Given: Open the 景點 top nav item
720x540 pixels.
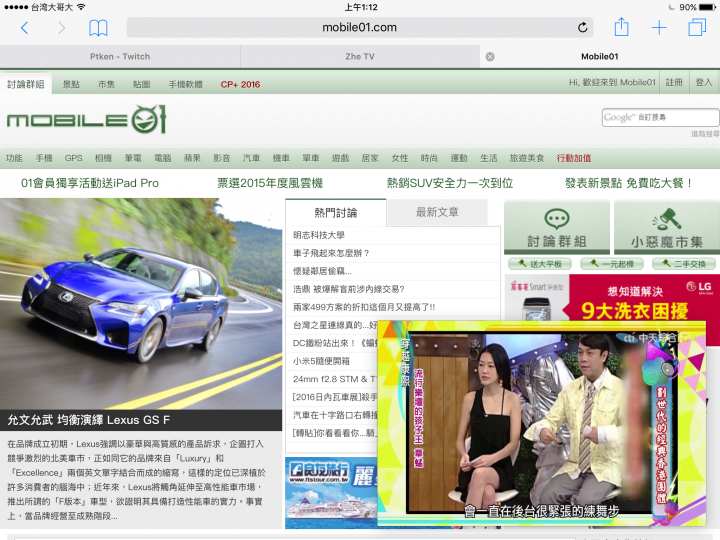Looking at the screenshot, I should [x=71, y=84].
